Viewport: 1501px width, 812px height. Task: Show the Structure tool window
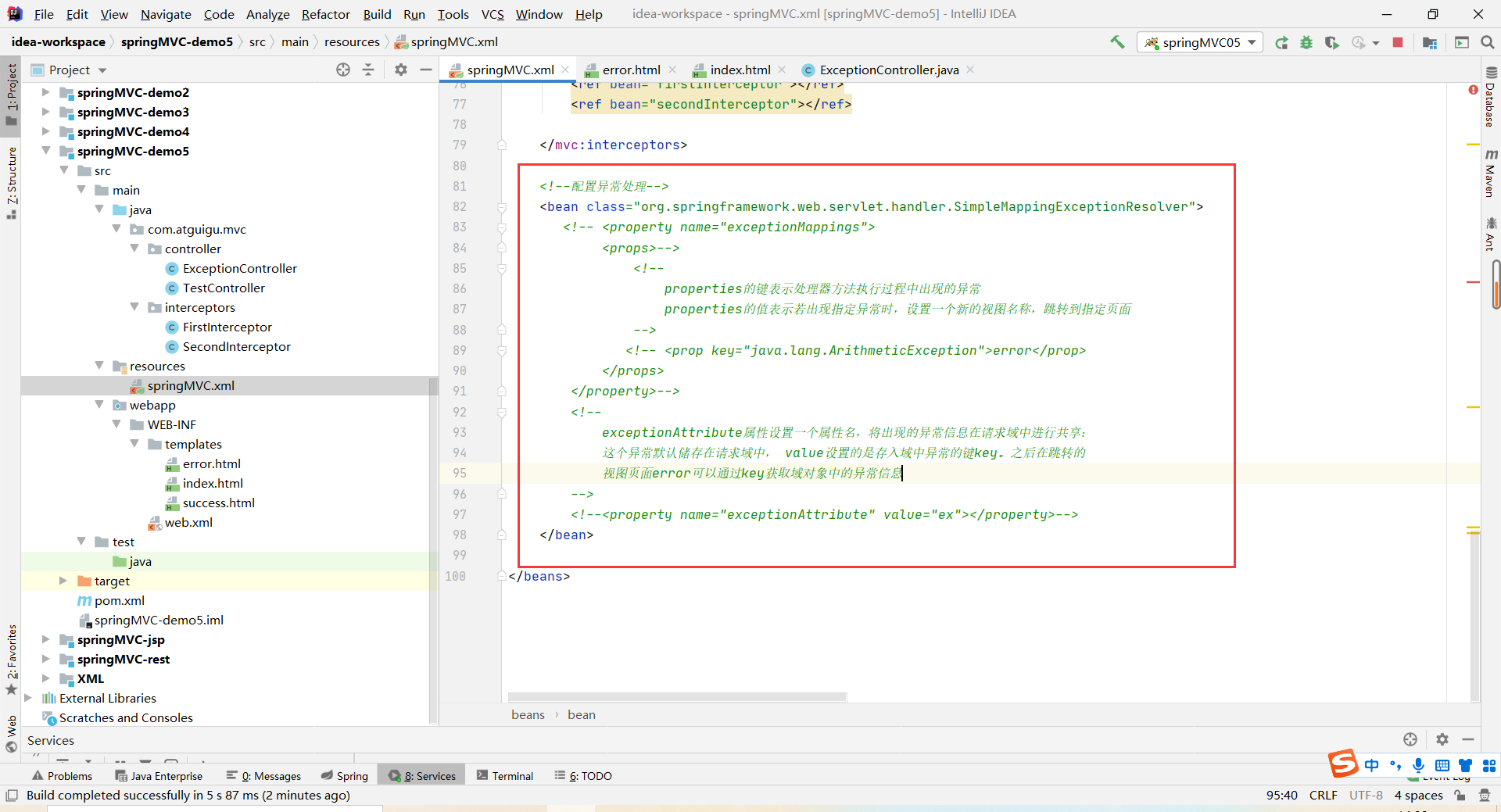[x=11, y=183]
